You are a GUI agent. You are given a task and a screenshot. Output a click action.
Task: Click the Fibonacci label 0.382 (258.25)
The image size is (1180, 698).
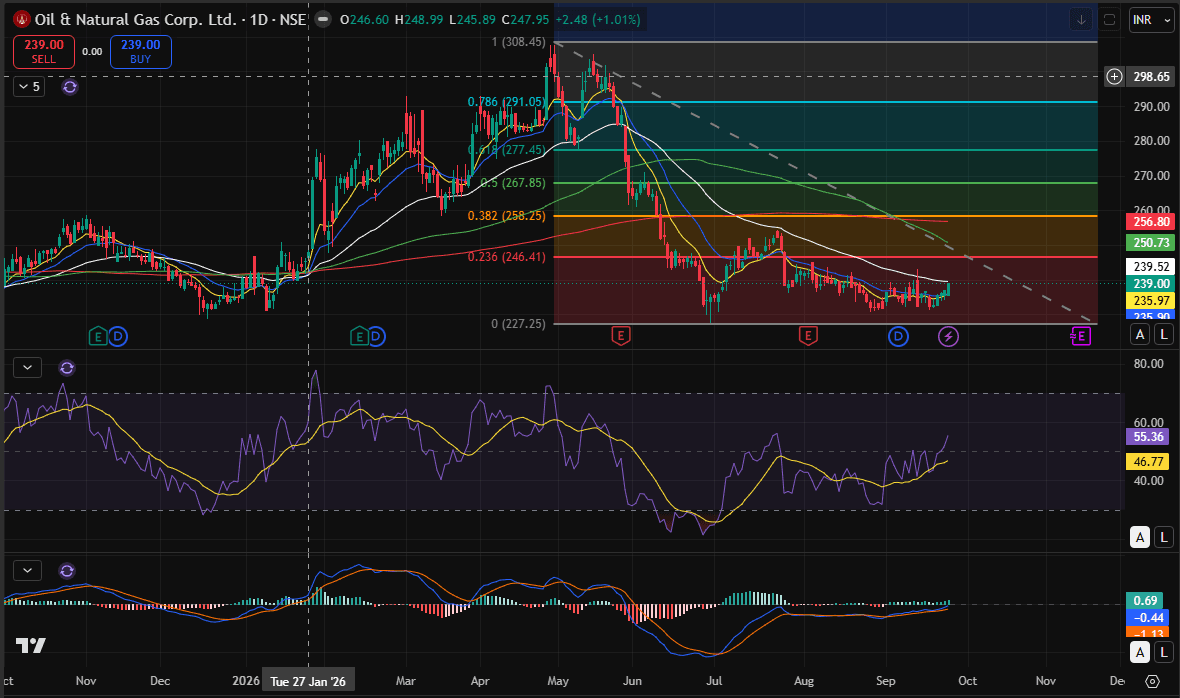pos(506,216)
